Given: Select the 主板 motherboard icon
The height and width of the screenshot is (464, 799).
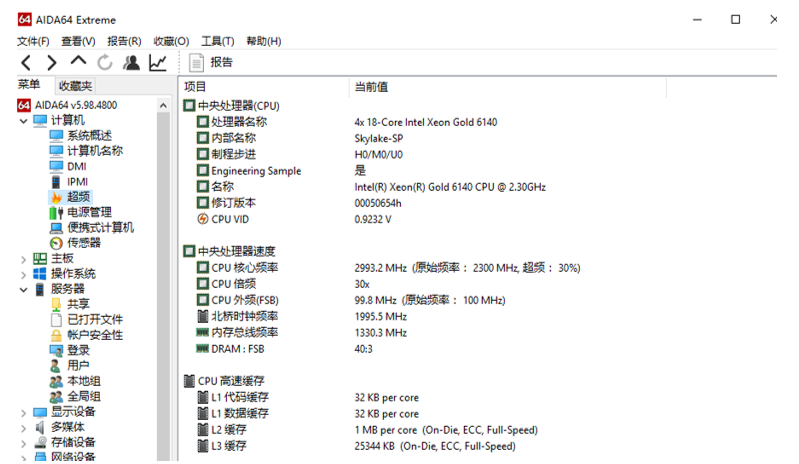Looking at the screenshot, I should click(40, 259).
